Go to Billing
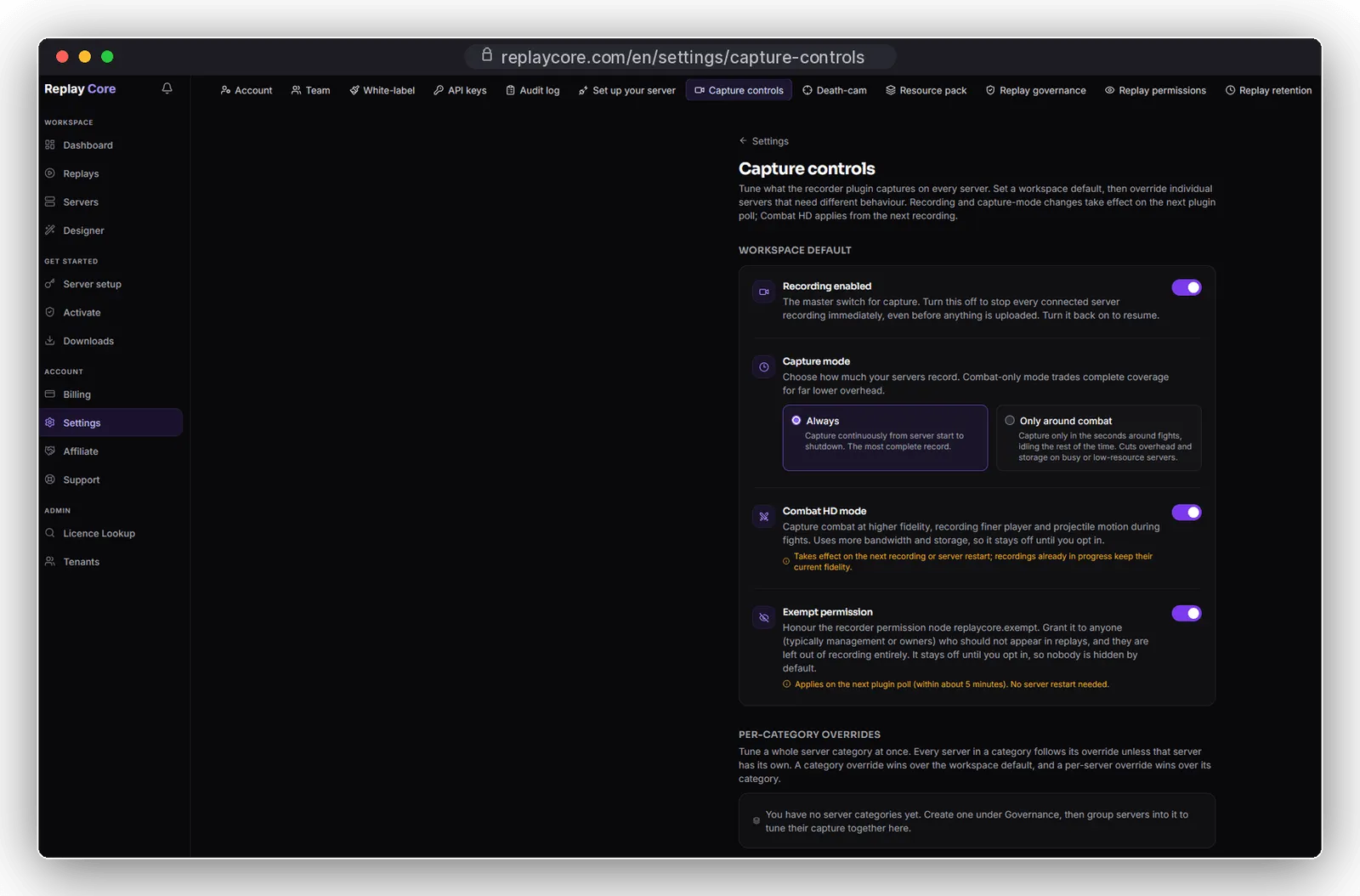Screen dimensions: 1360x896 110,394
